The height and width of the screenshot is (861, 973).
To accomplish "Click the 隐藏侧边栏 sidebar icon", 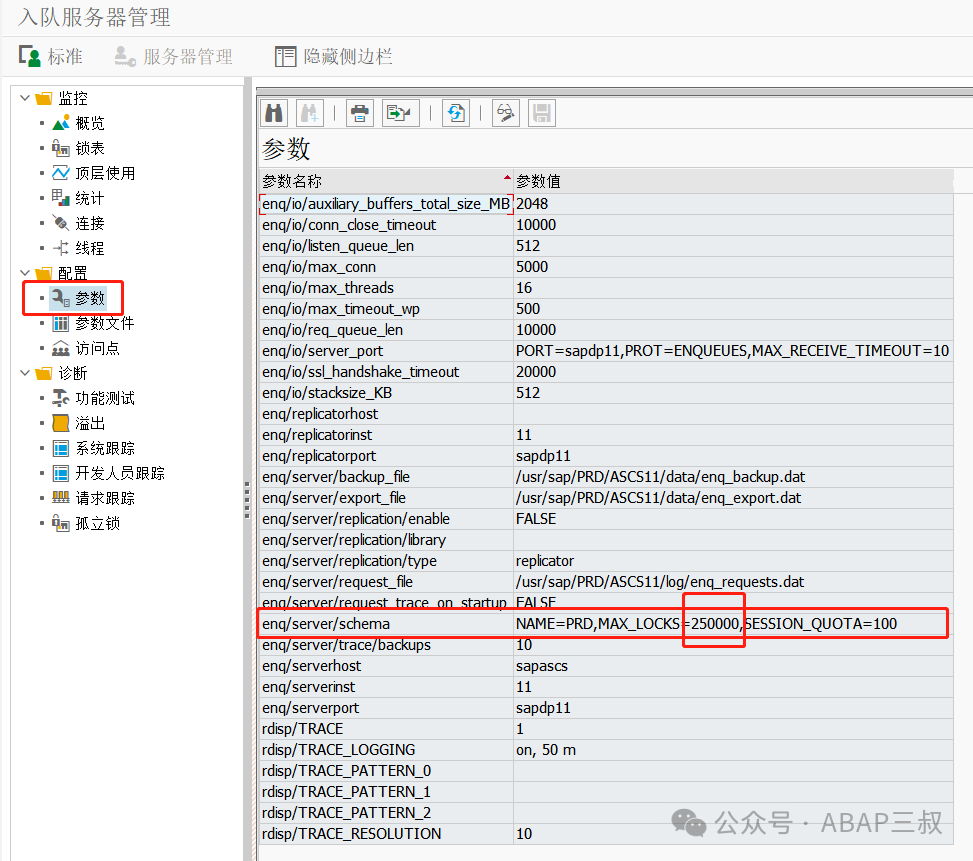I will click(x=285, y=56).
